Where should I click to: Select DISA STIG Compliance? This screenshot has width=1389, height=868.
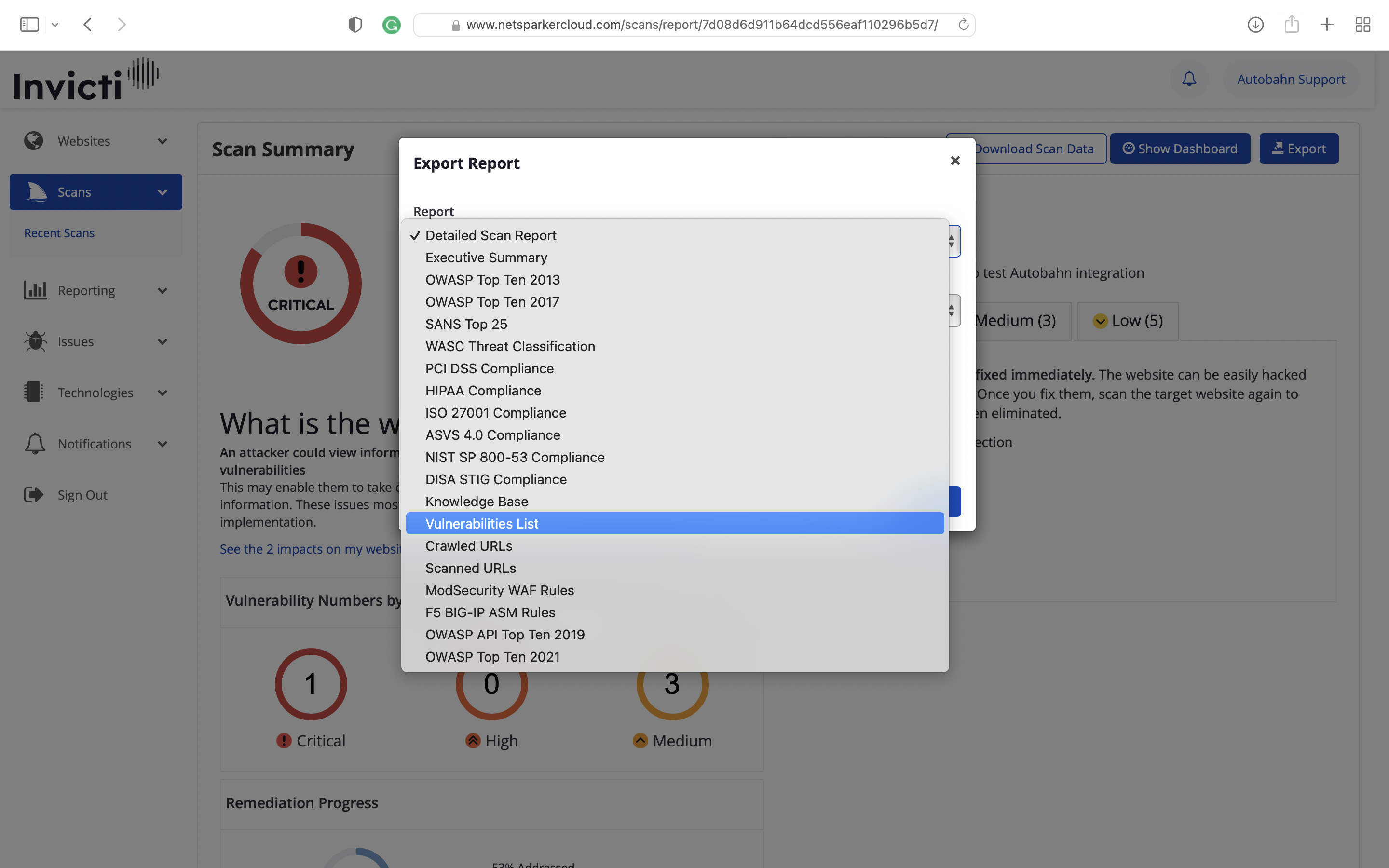click(675, 479)
